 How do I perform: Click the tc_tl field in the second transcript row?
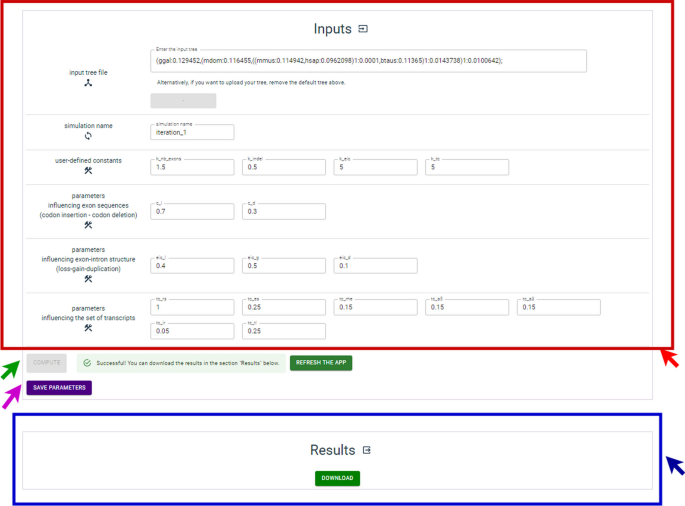pyautogui.click(x=284, y=331)
